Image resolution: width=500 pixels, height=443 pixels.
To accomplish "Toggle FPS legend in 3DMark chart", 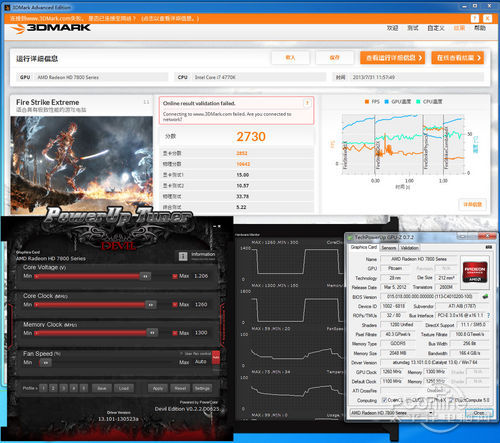I will pyautogui.click(x=372, y=102).
